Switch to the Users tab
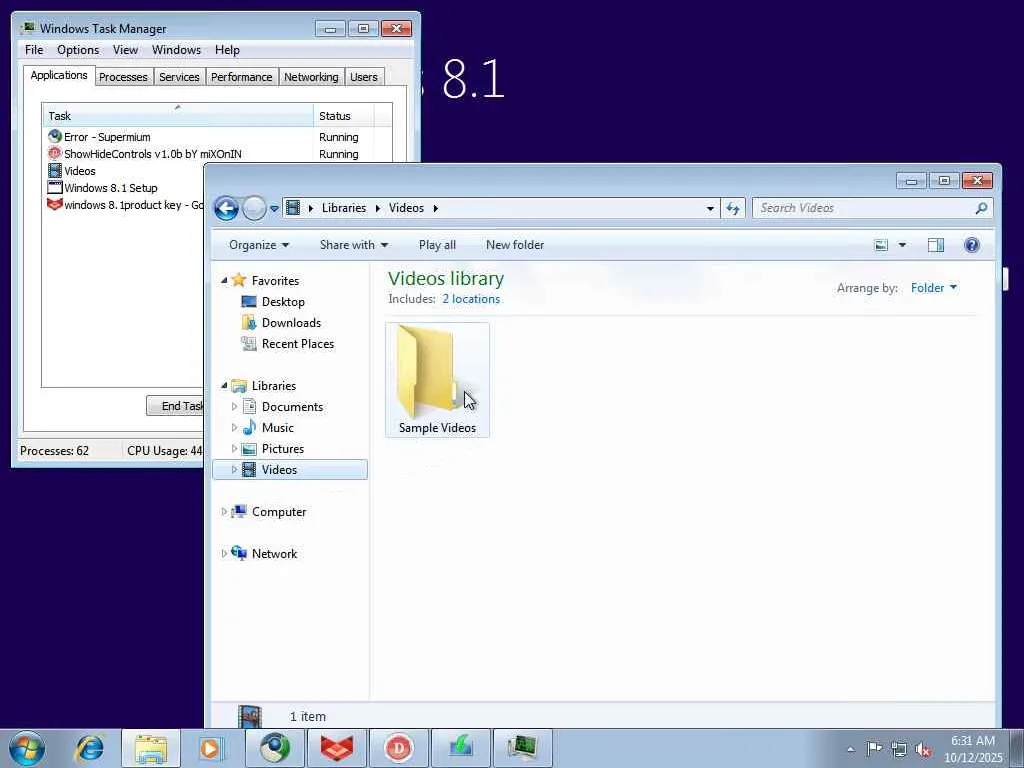The height and width of the screenshot is (768, 1024). coord(364,77)
